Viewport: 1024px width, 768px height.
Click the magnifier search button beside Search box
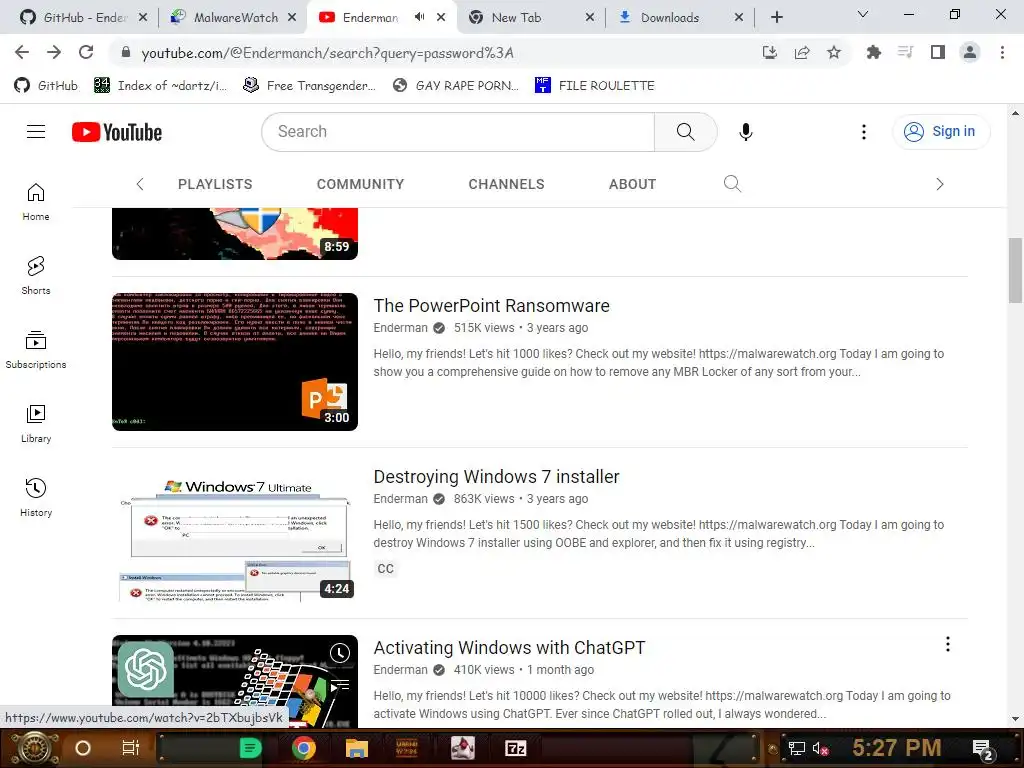(x=686, y=132)
